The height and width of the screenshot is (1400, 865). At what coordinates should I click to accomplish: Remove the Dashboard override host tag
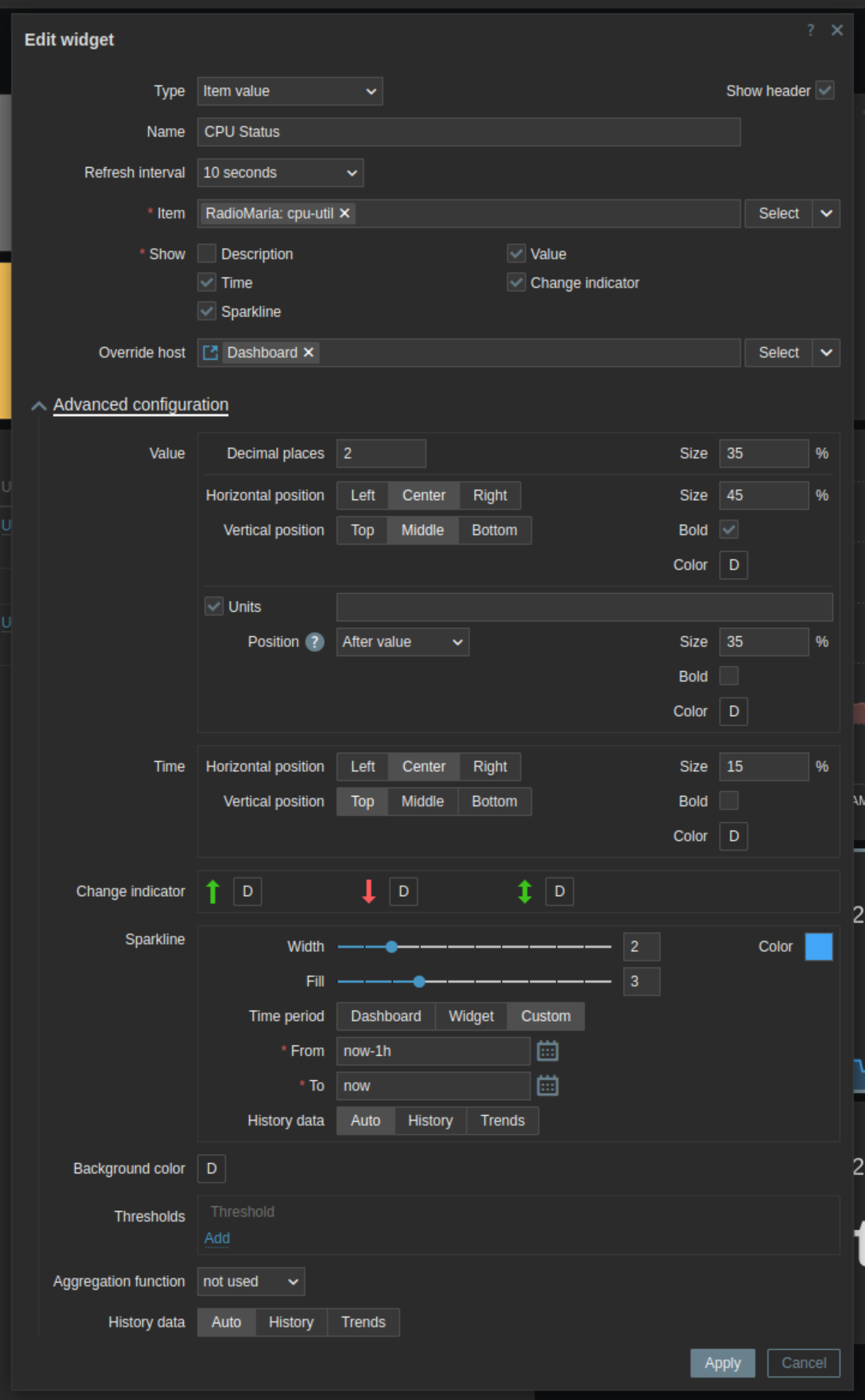(309, 353)
